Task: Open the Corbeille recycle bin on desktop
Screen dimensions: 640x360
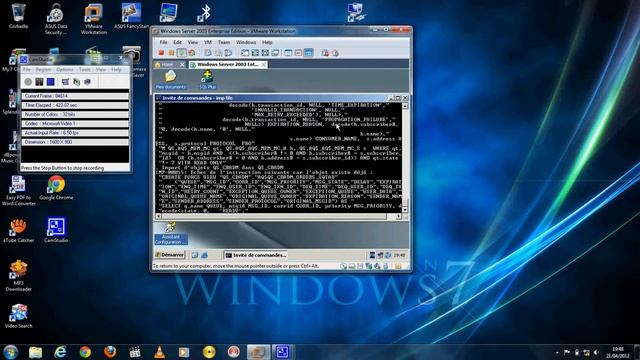Action: pos(18,16)
